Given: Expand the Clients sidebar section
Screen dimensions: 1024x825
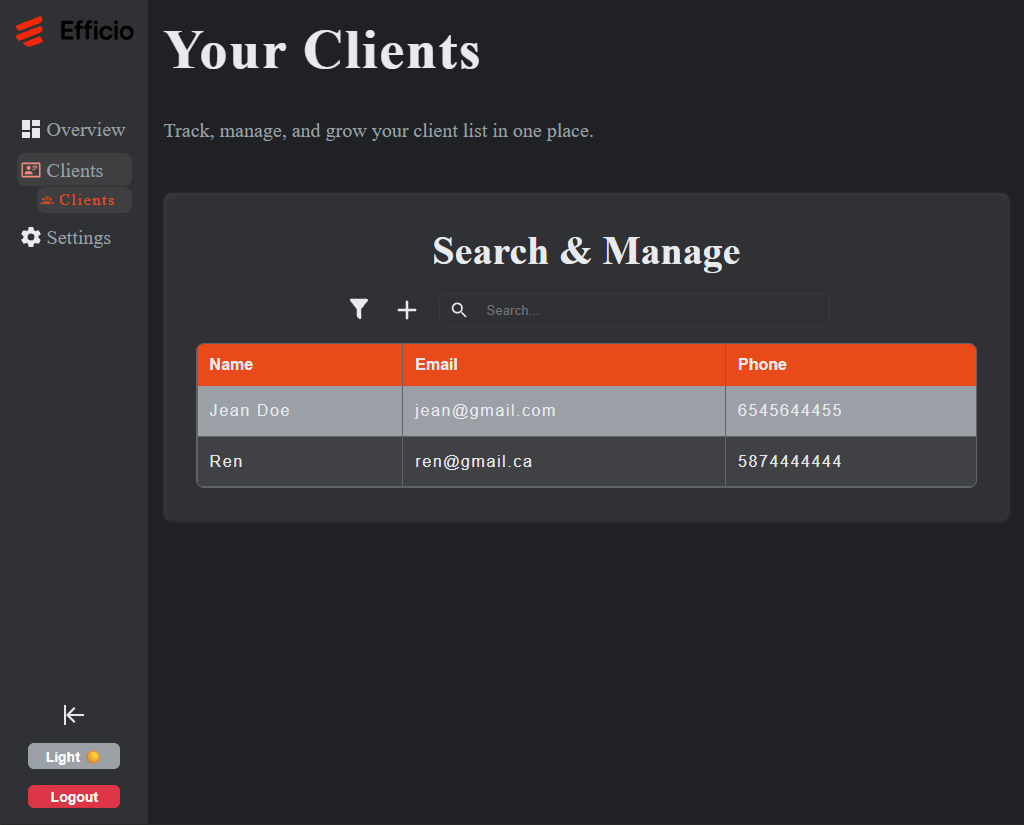Looking at the screenshot, I should pyautogui.click(x=75, y=170).
